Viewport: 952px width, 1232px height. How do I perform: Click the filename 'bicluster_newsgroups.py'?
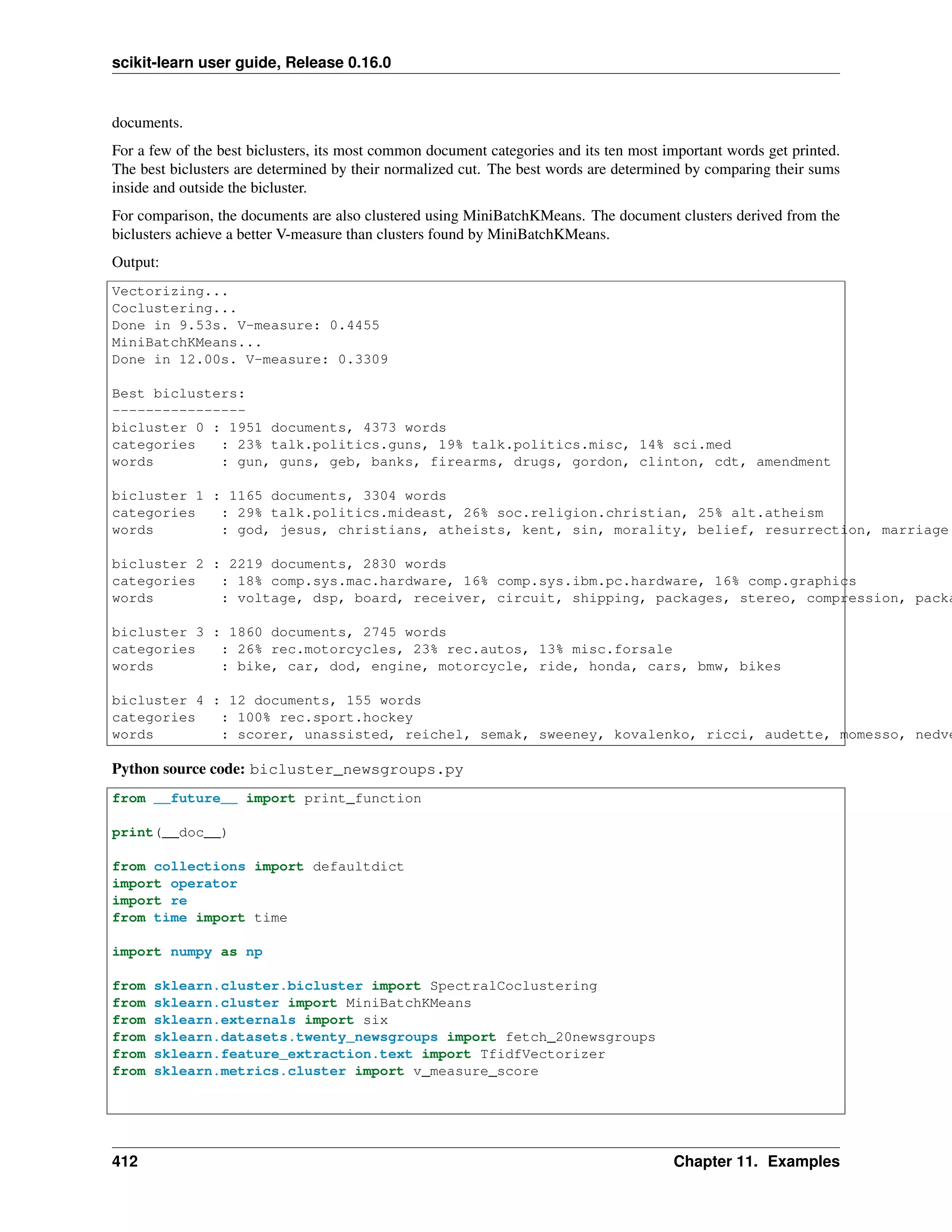(357, 770)
